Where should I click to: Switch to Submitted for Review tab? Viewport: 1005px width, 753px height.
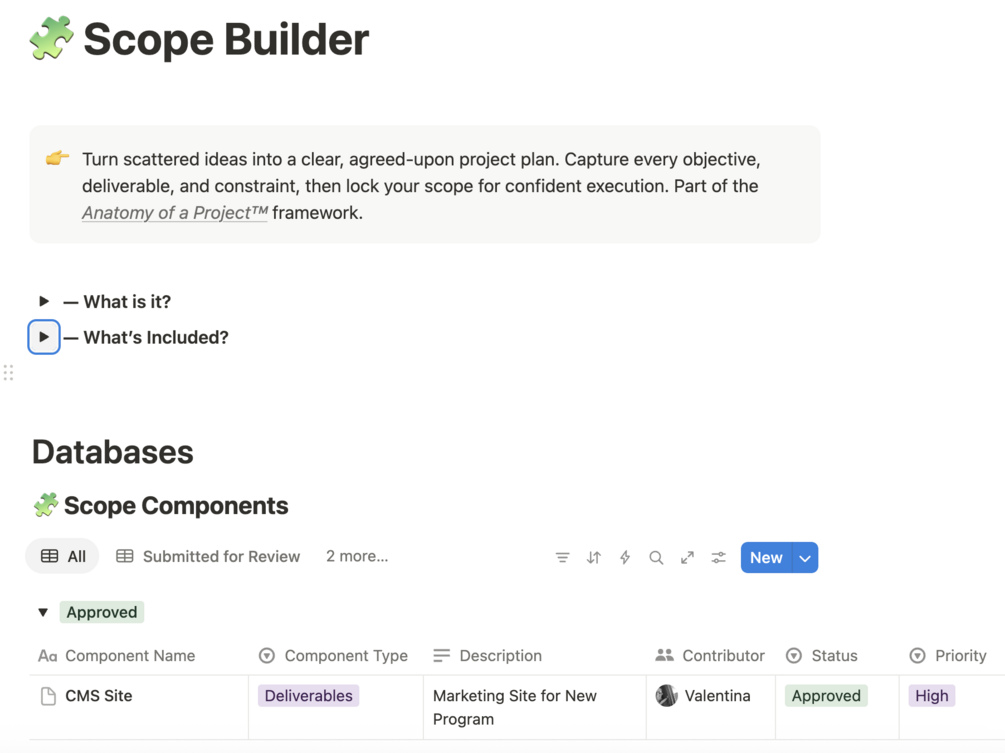[208, 557]
